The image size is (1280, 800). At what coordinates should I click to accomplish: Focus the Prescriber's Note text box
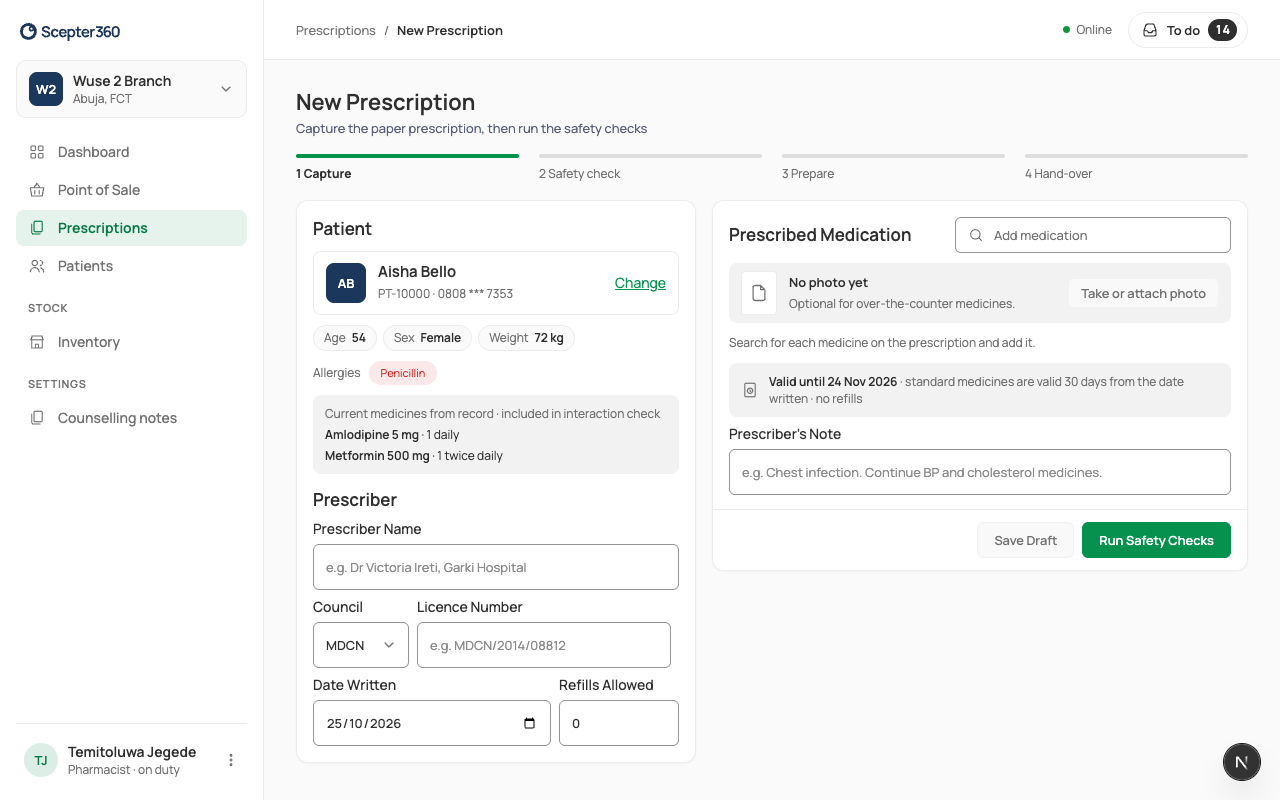click(980, 472)
